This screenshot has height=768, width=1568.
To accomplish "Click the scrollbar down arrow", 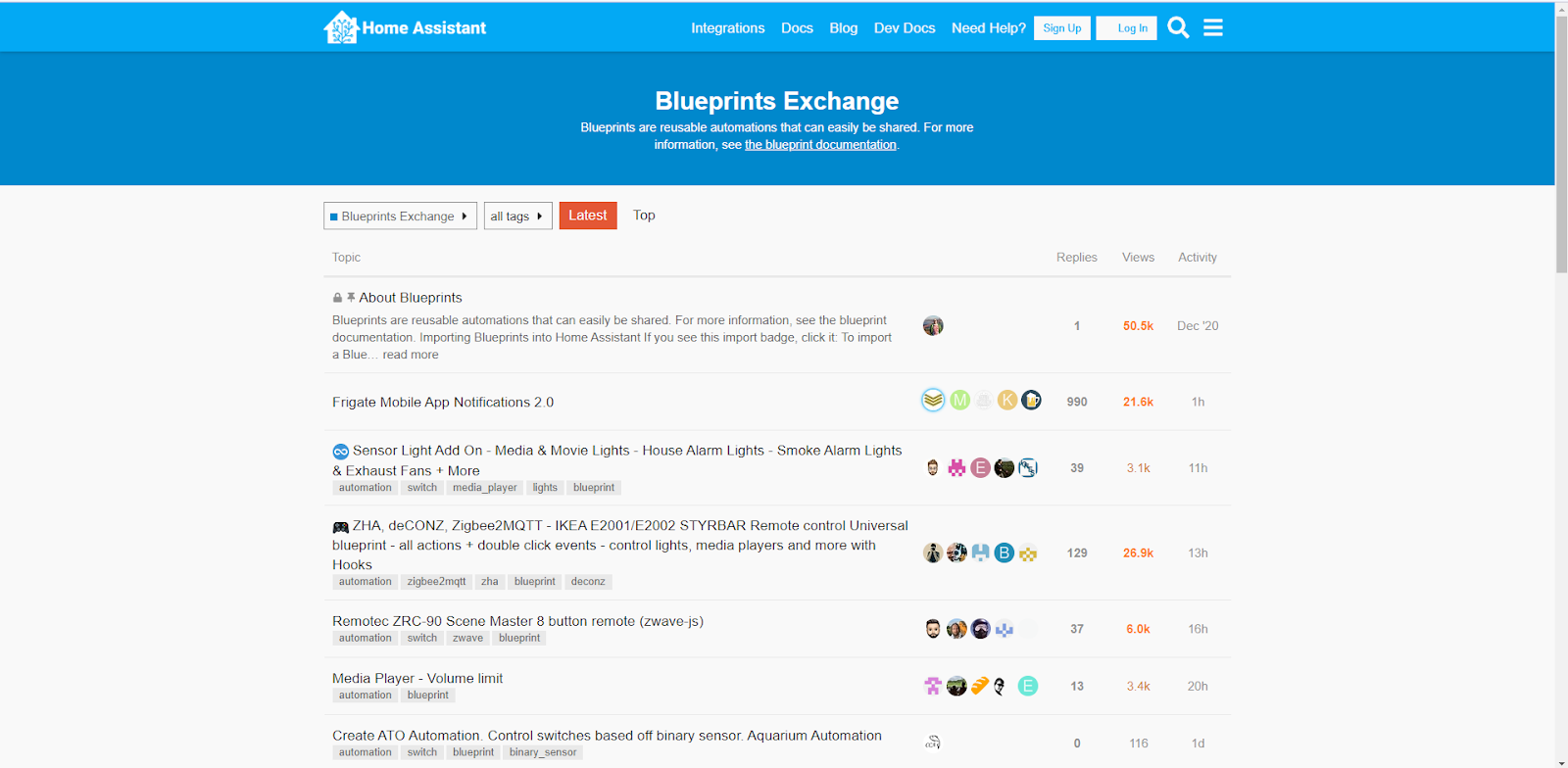I will [x=1561, y=761].
